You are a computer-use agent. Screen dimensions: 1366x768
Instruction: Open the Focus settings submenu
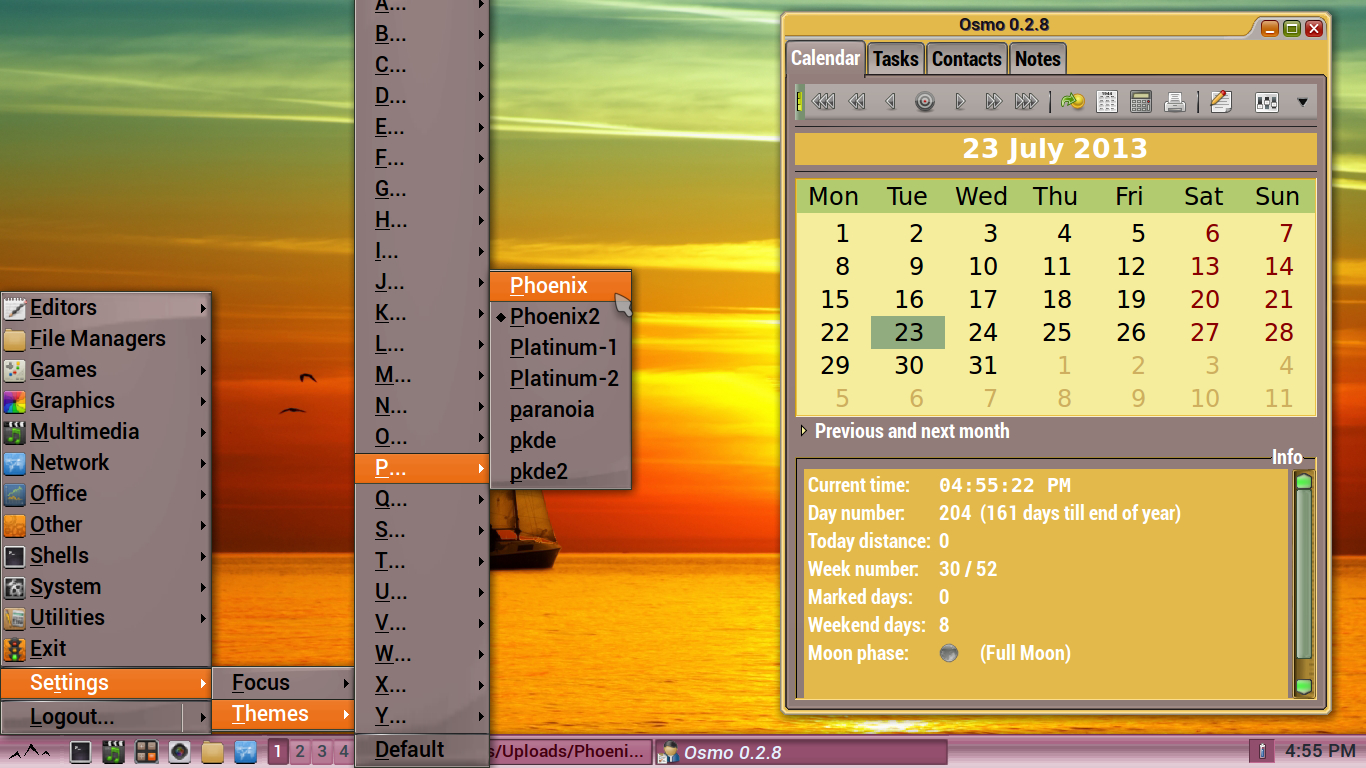pyautogui.click(x=283, y=683)
